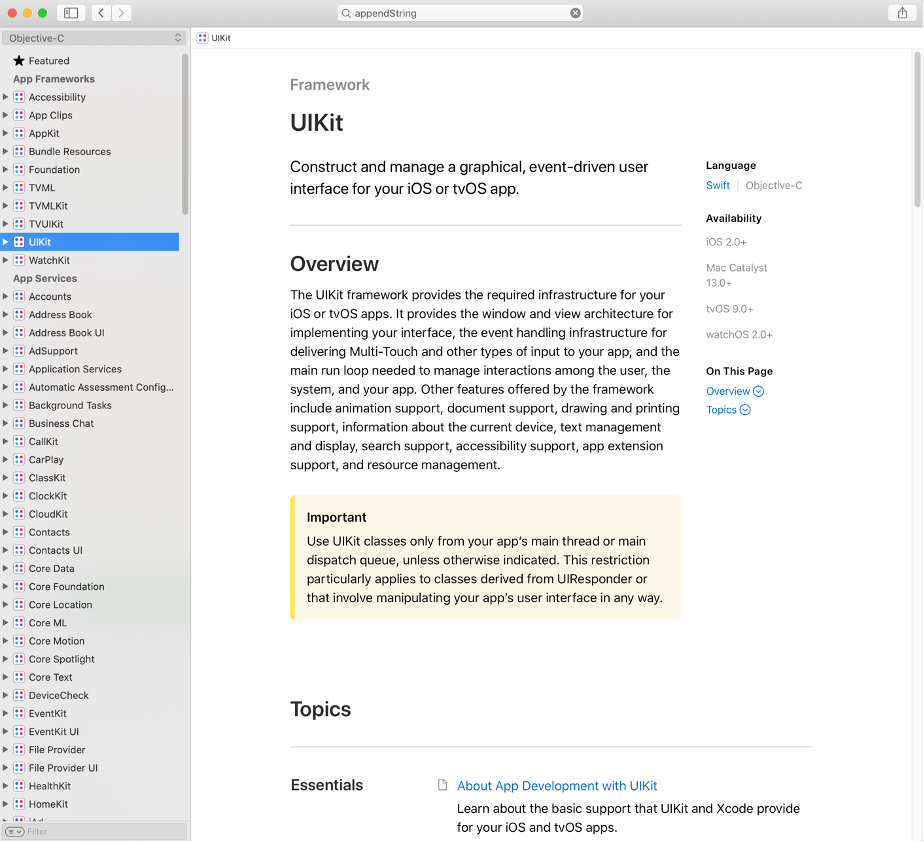Screen dimensions: 924x842
Task: Select AdSupport in the sidebar
Action: pyautogui.click(x=53, y=351)
